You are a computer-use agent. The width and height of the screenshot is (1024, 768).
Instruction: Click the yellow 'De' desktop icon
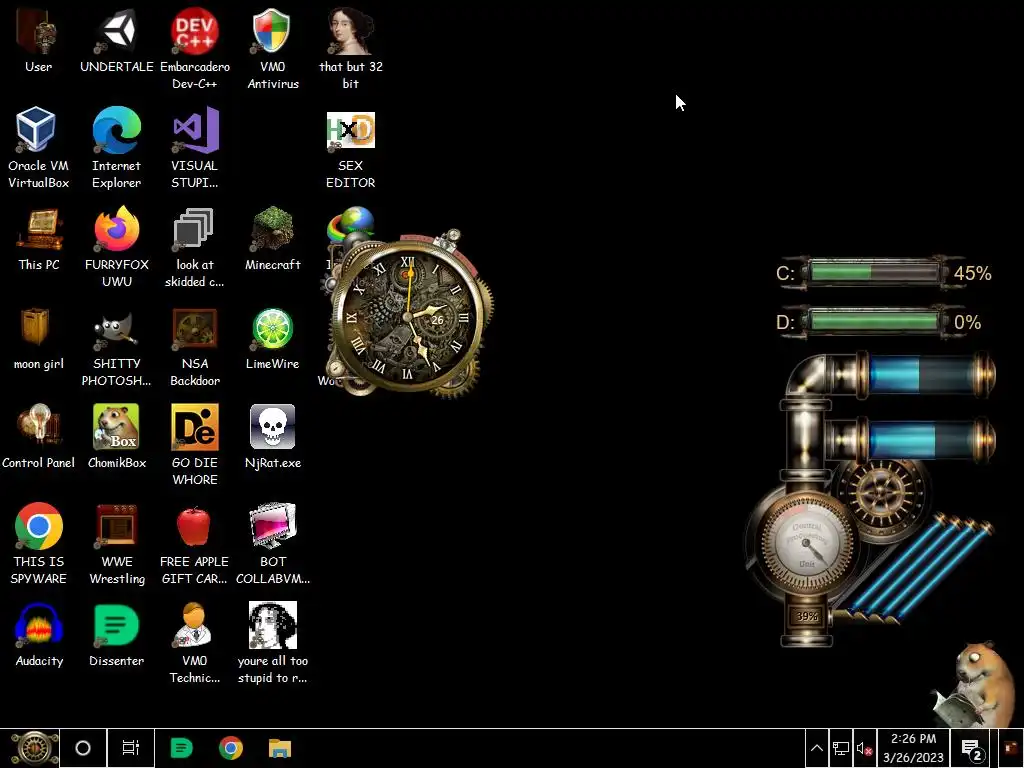(x=195, y=428)
